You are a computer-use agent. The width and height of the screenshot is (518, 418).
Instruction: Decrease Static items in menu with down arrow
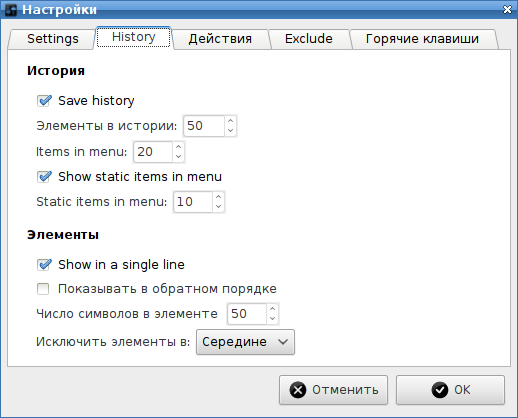click(x=218, y=207)
